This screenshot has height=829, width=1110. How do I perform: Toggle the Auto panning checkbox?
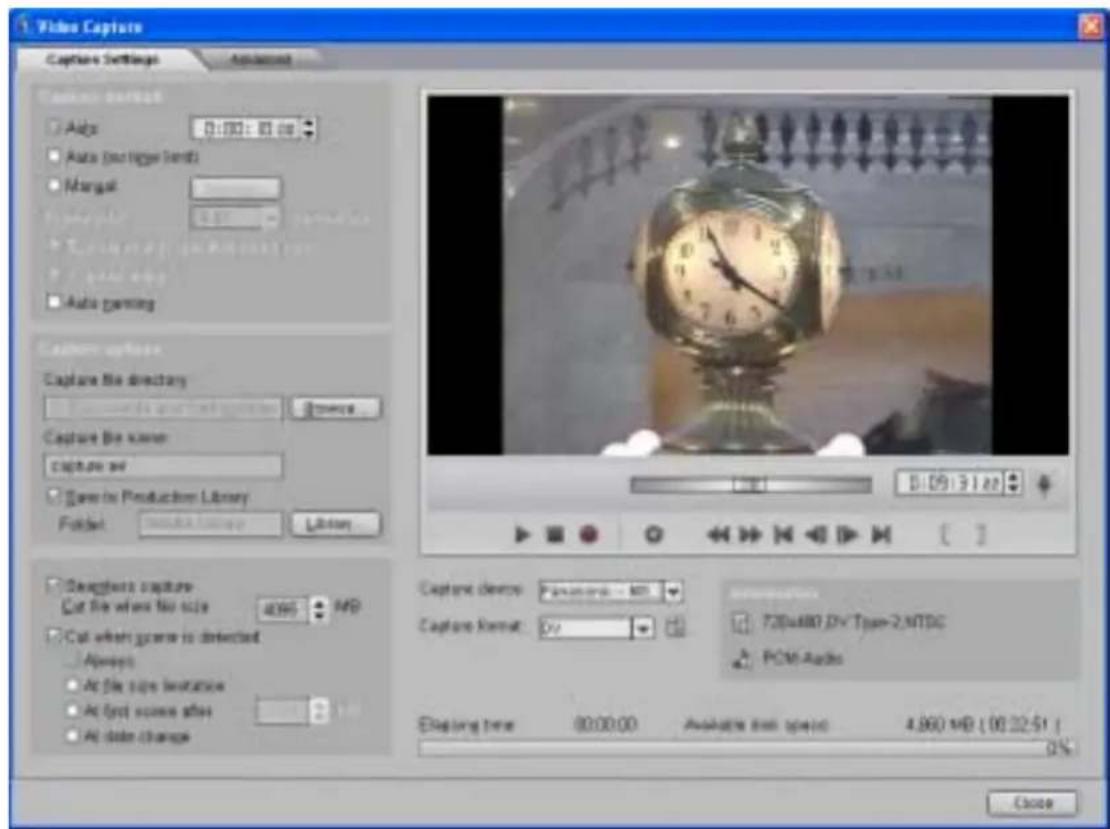(54, 302)
